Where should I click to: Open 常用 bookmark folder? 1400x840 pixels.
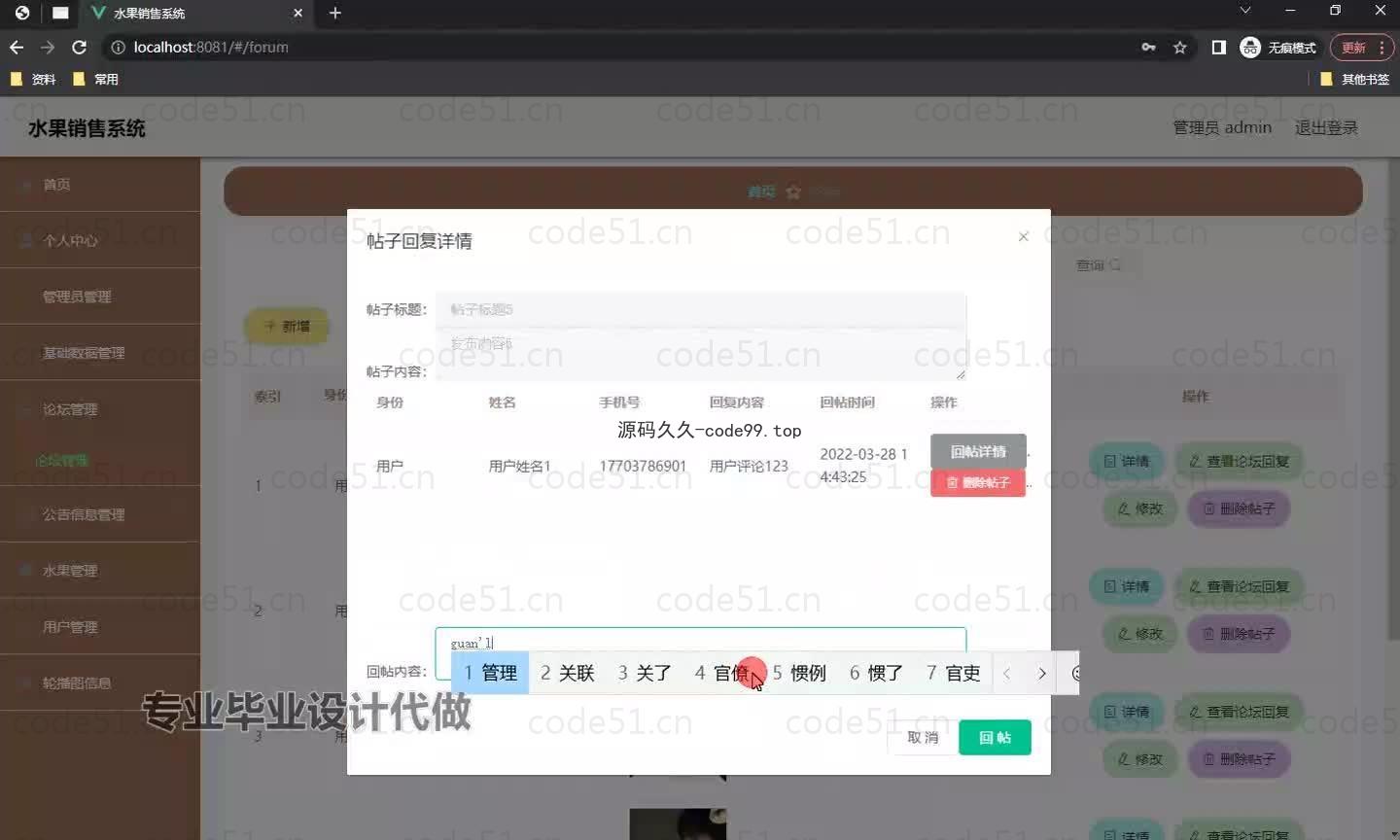pyautogui.click(x=95, y=79)
